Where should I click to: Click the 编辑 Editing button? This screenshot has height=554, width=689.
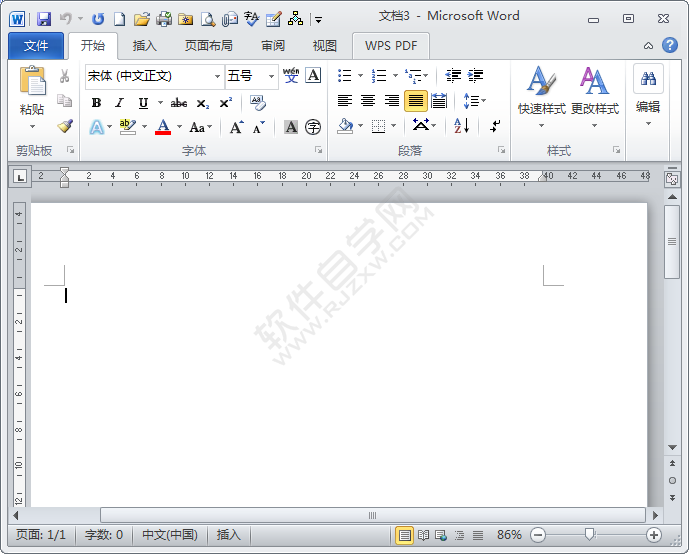pyautogui.click(x=648, y=96)
